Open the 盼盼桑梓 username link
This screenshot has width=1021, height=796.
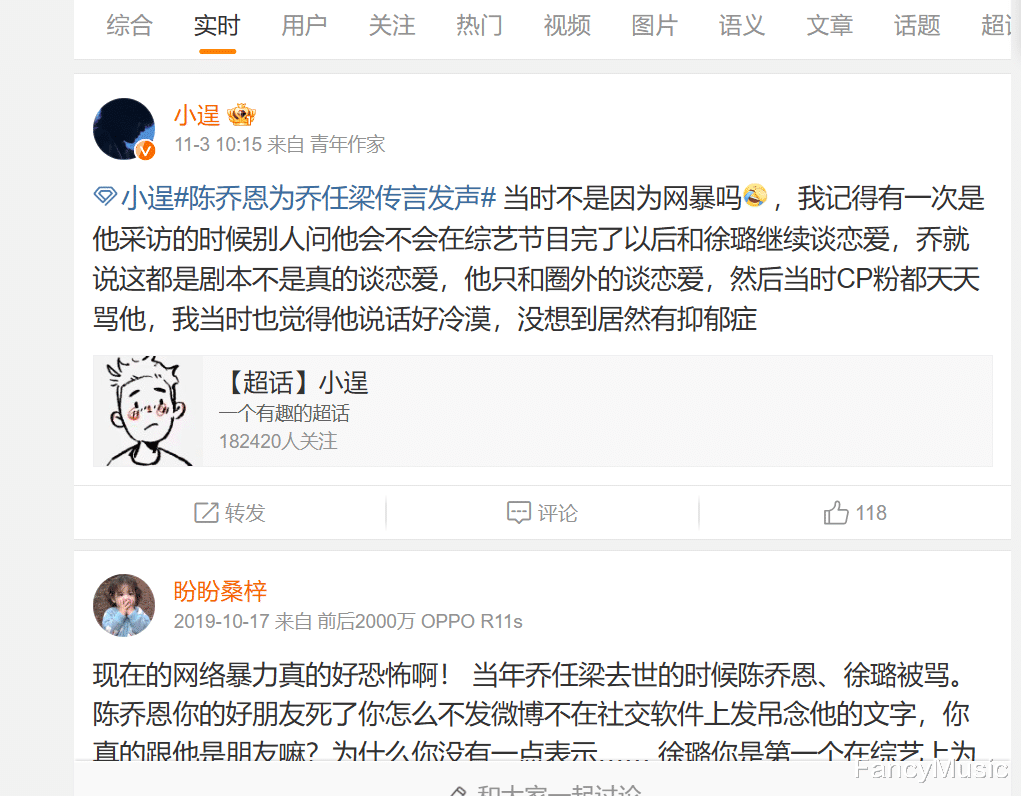(220, 591)
